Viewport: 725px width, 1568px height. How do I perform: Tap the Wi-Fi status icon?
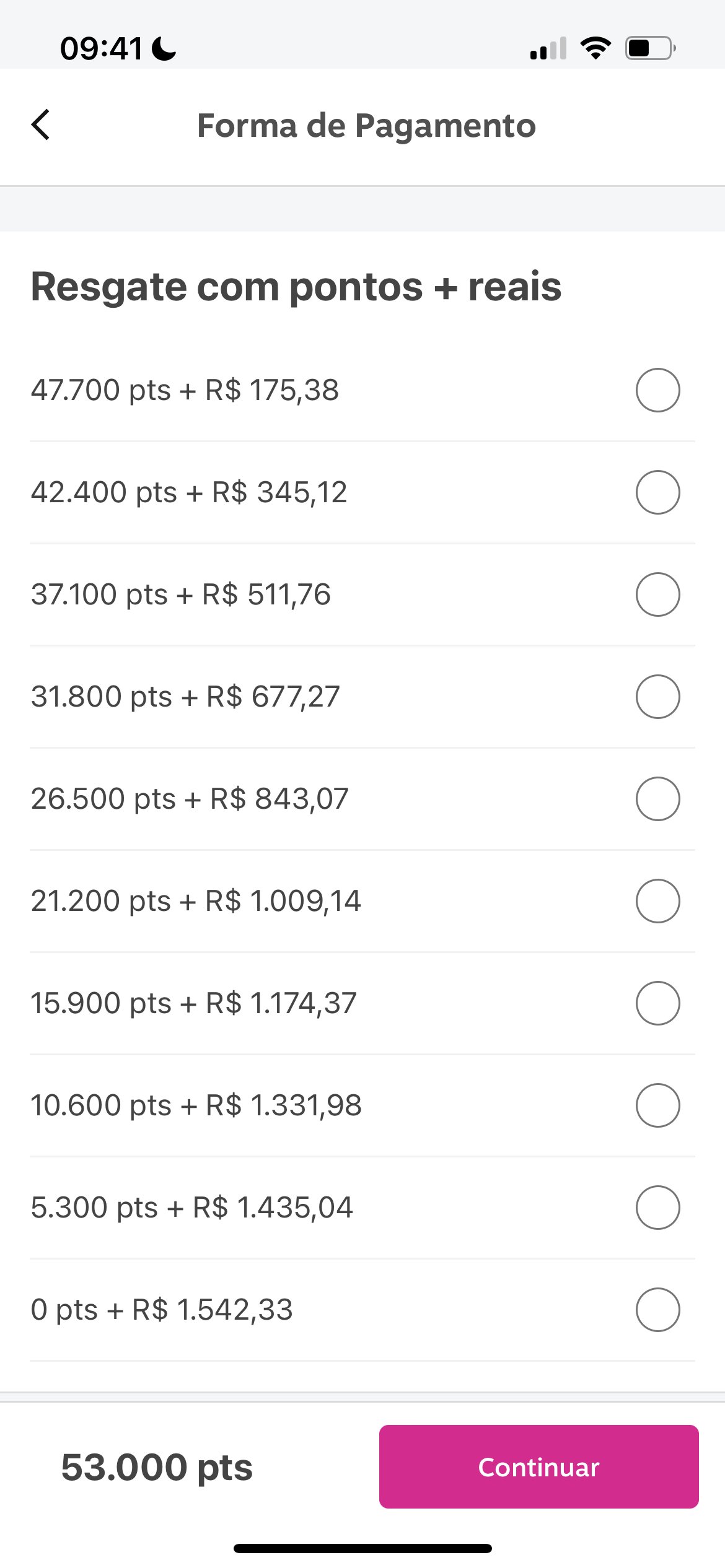[595, 48]
